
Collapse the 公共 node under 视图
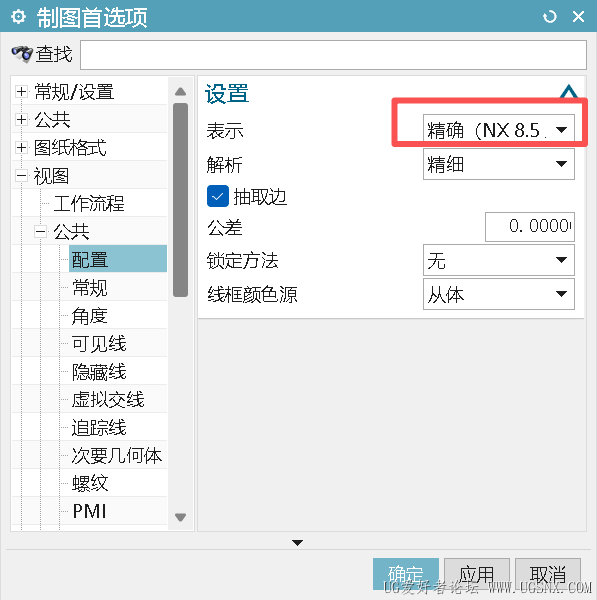(40, 232)
